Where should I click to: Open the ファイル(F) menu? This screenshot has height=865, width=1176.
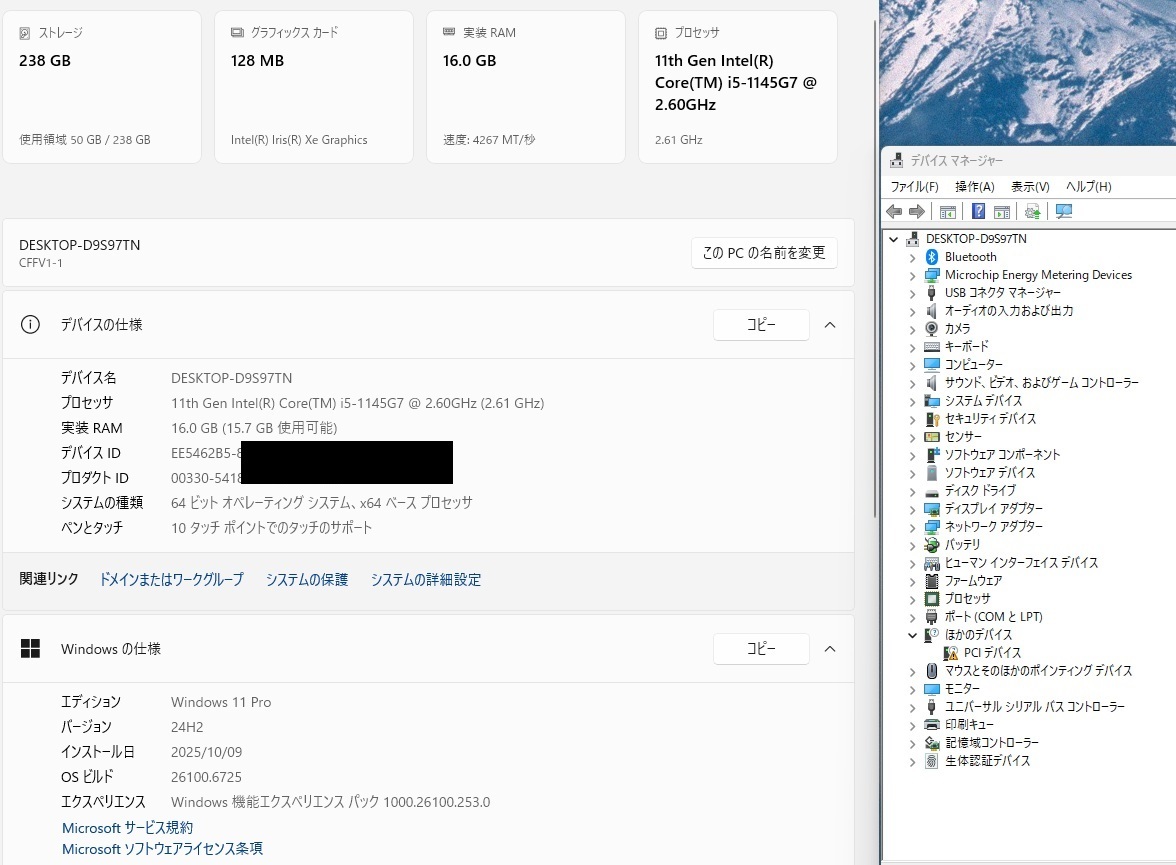(914, 187)
